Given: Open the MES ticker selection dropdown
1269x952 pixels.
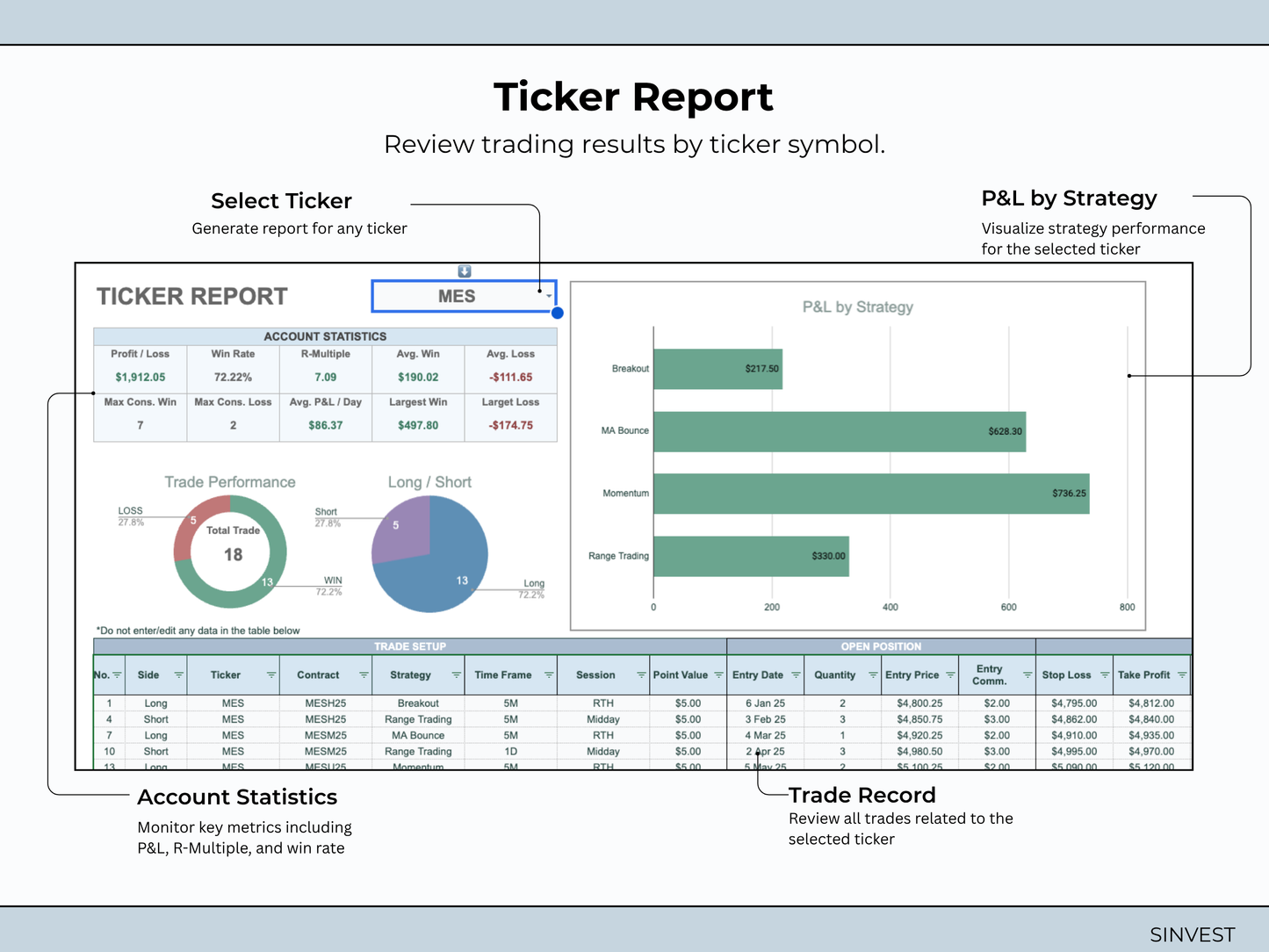Looking at the screenshot, I should coord(549,296).
